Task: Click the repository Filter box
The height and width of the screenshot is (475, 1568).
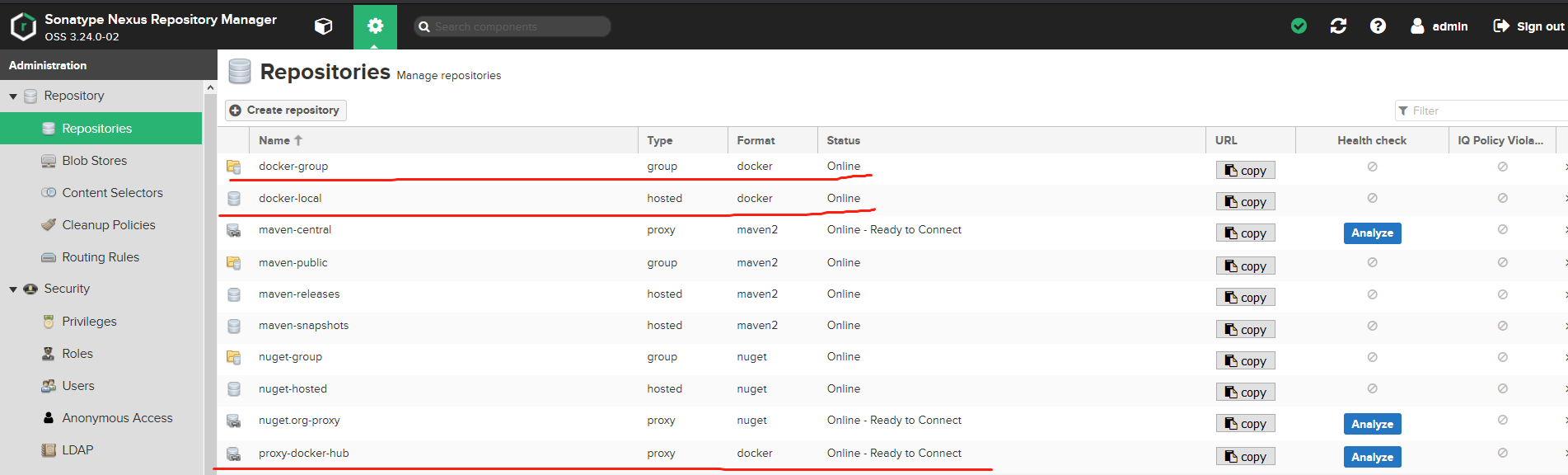Action: tap(1481, 111)
